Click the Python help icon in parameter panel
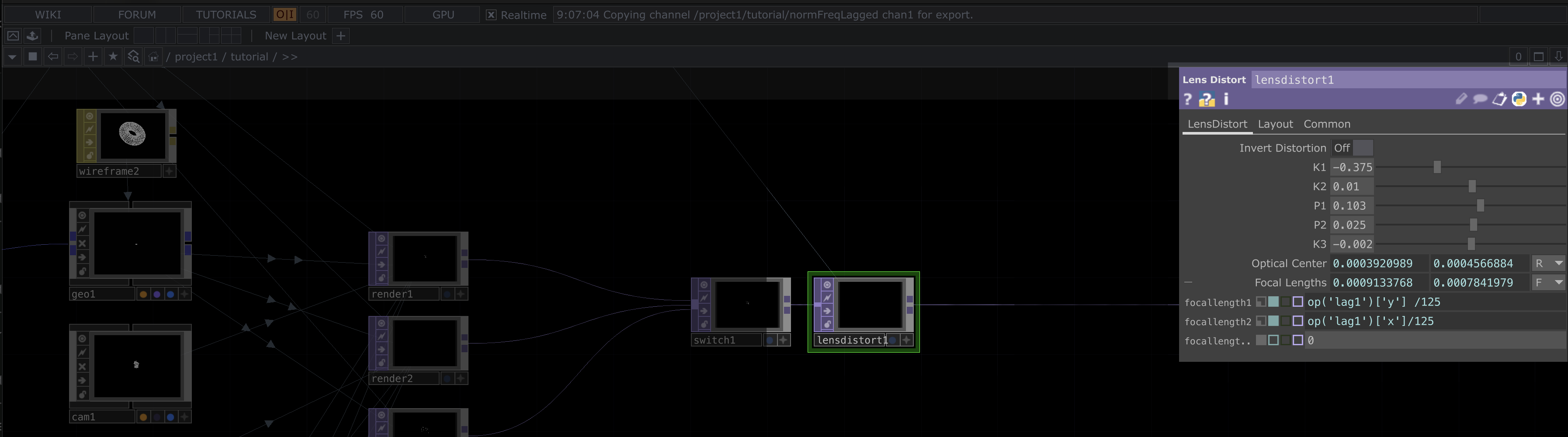Image resolution: width=1568 pixels, height=437 pixels. point(1207,99)
